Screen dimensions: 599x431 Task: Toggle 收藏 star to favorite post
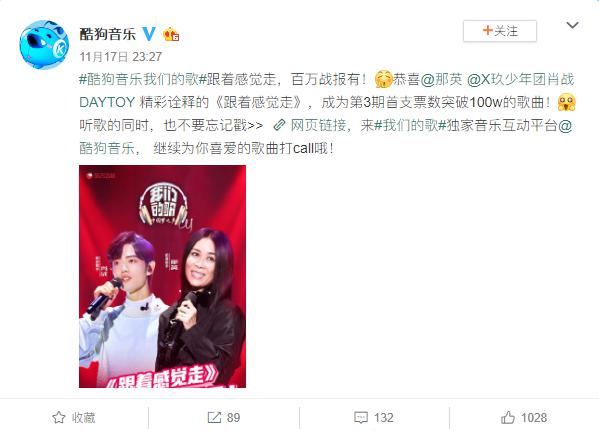74,417
